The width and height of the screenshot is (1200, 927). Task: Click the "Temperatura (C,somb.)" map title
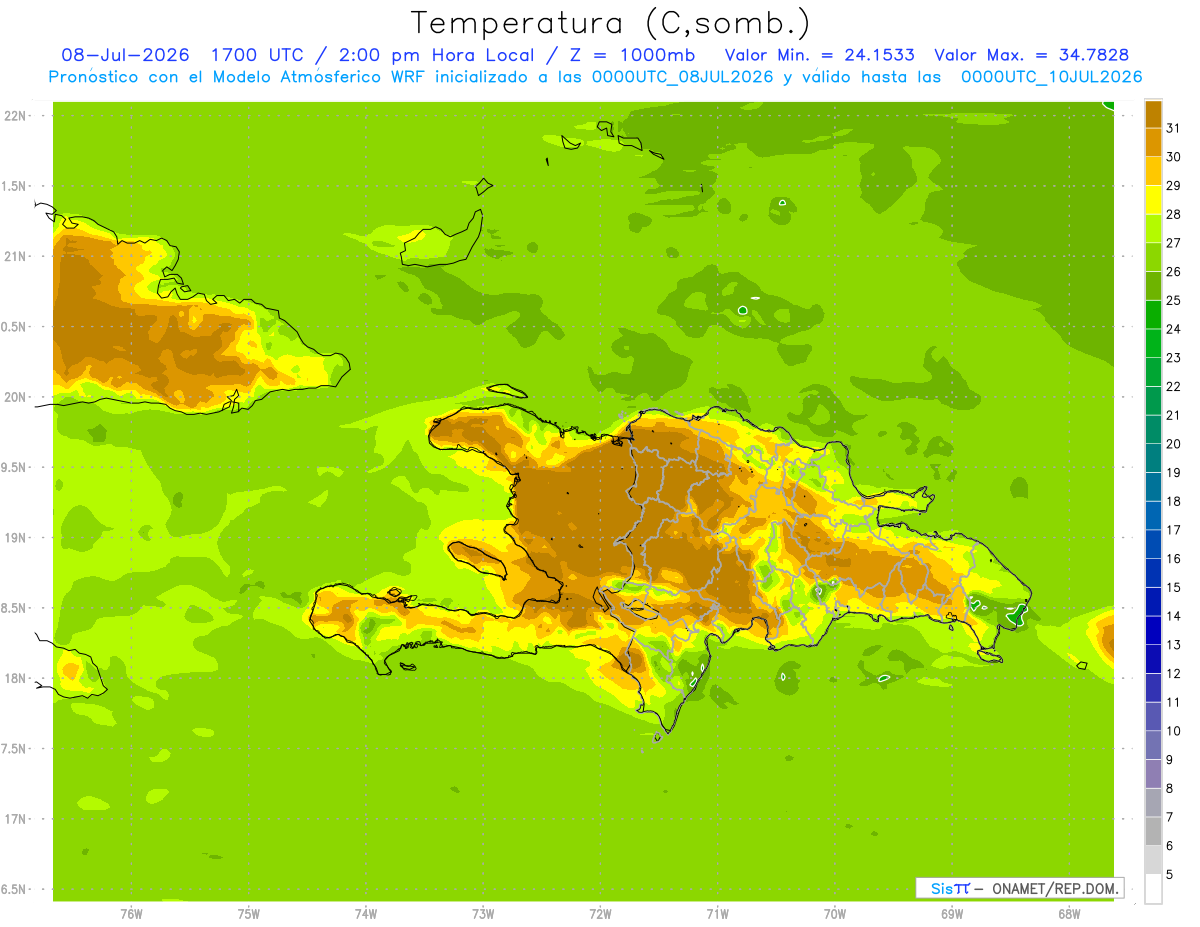[x=611, y=23]
